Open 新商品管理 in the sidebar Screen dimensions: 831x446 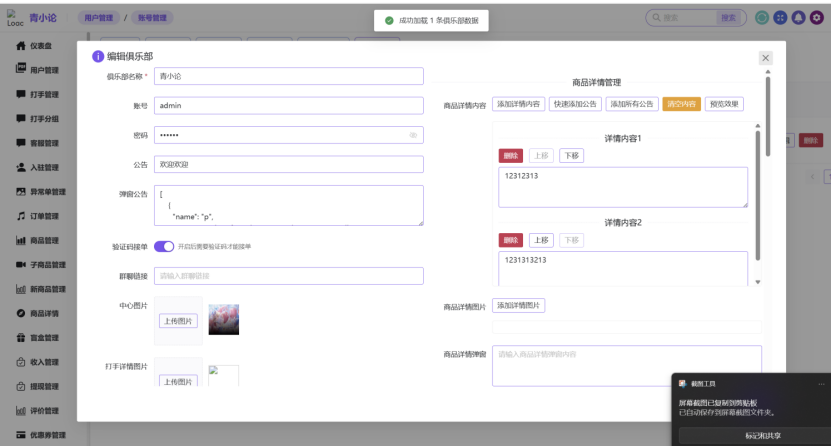[41, 289]
